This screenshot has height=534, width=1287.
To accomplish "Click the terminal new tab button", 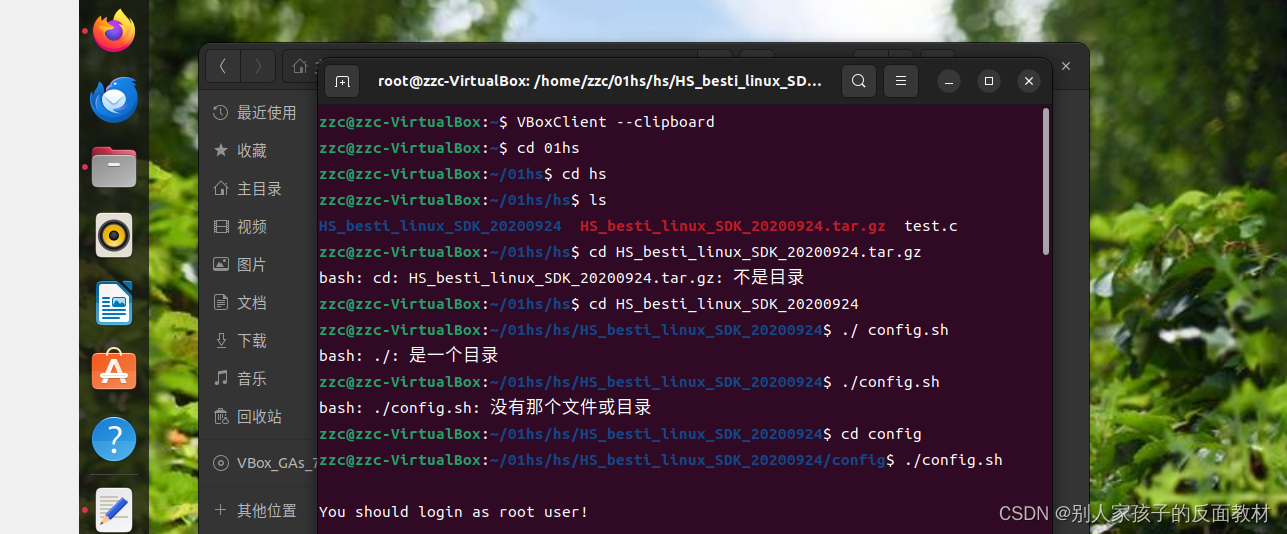I will (x=342, y=81).
